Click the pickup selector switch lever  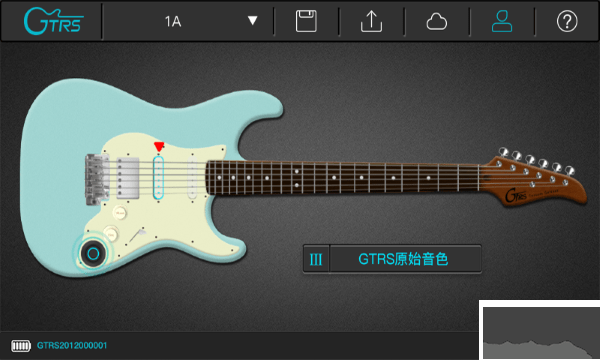click(137, 235)
